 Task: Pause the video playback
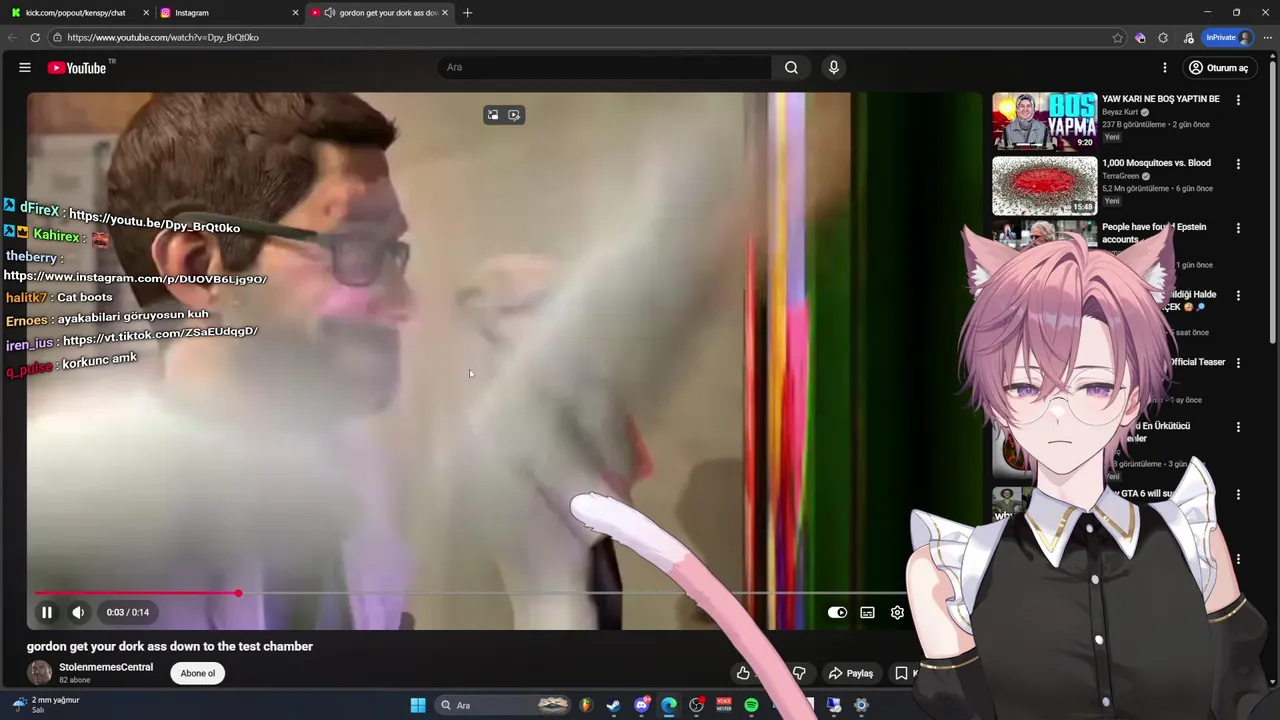point(46,612)
